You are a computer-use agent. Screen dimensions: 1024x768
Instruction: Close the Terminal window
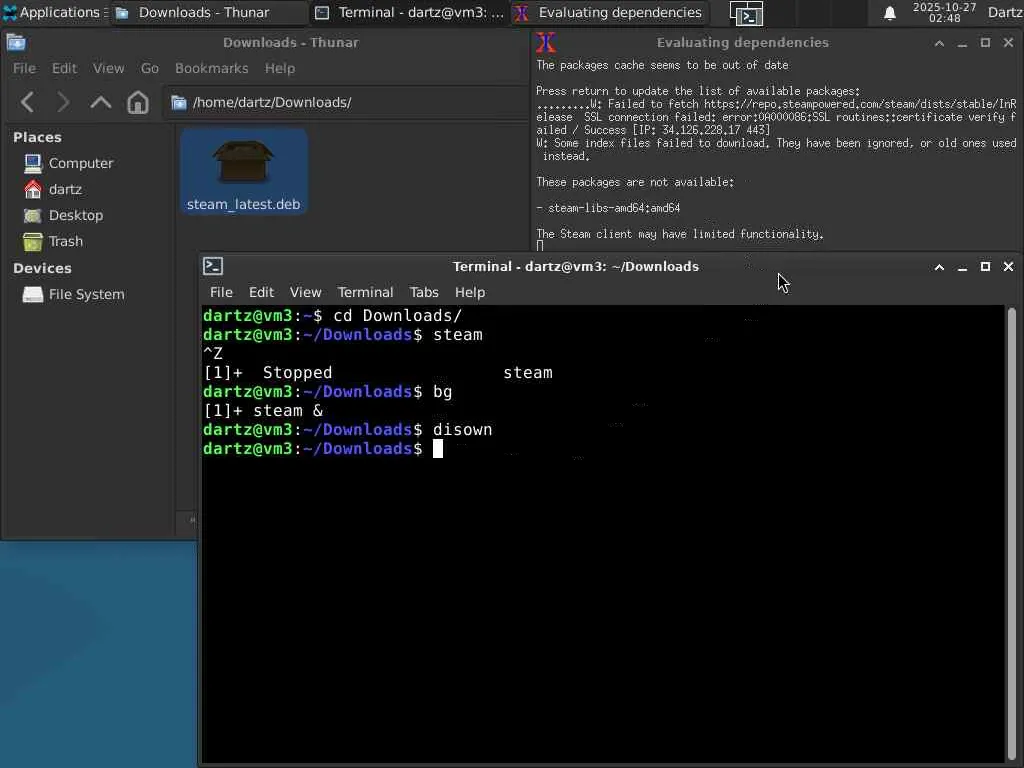click(x=1008, y=267)
